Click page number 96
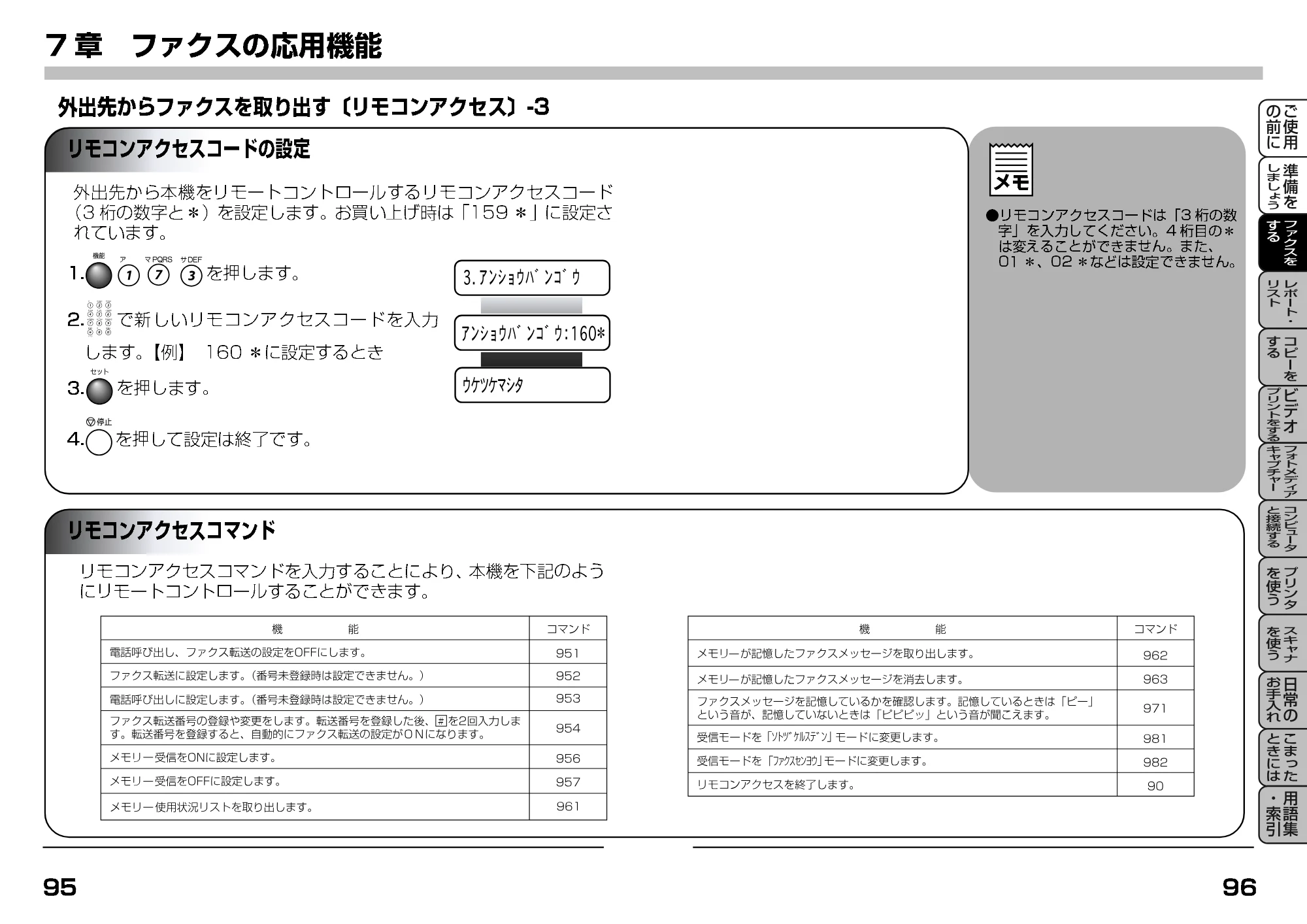The width and height of the screenshot is (1307, 924). pyautogui.click(x=1240, y=887)
